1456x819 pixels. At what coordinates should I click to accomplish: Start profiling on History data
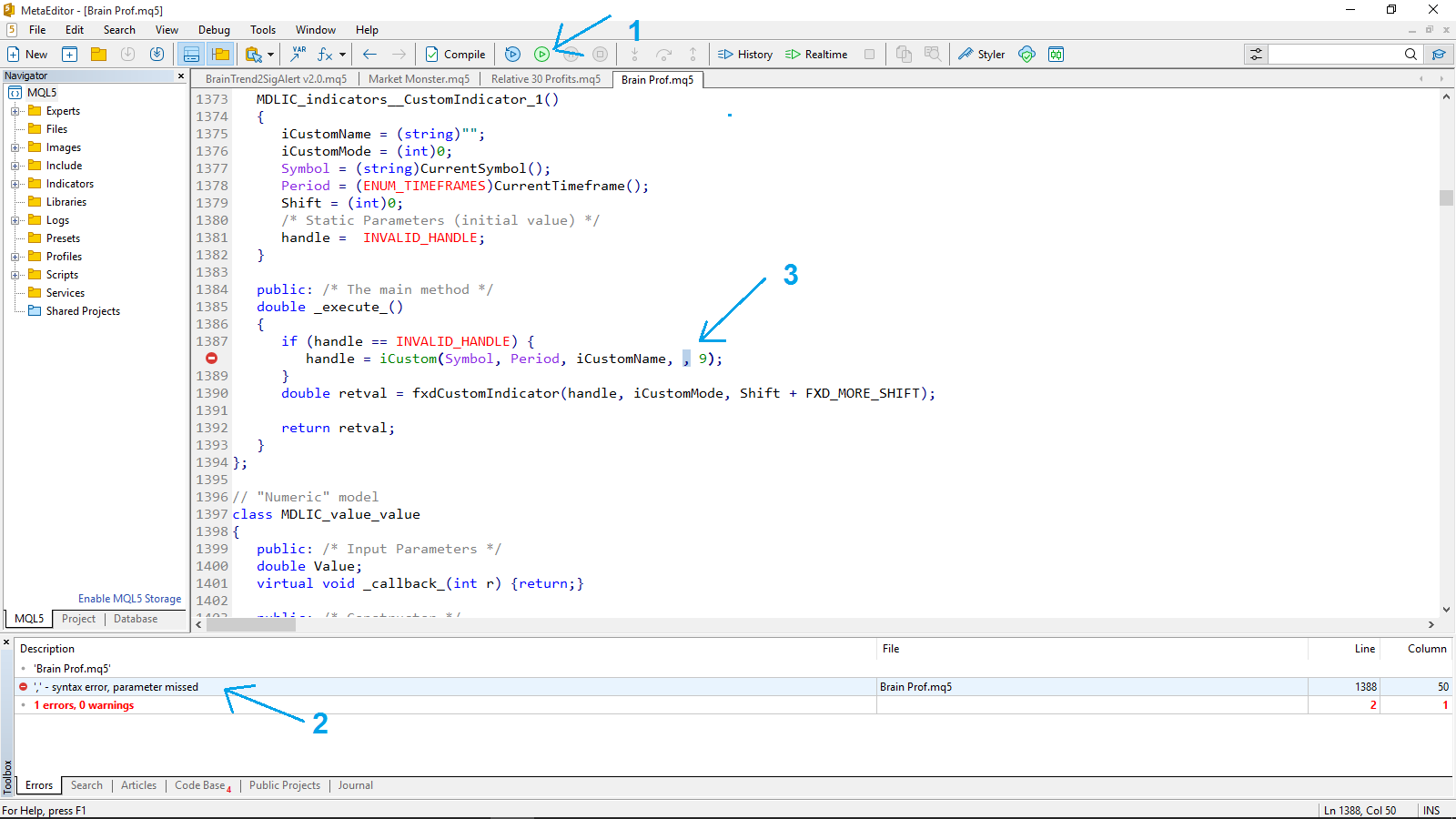point(745,55)
